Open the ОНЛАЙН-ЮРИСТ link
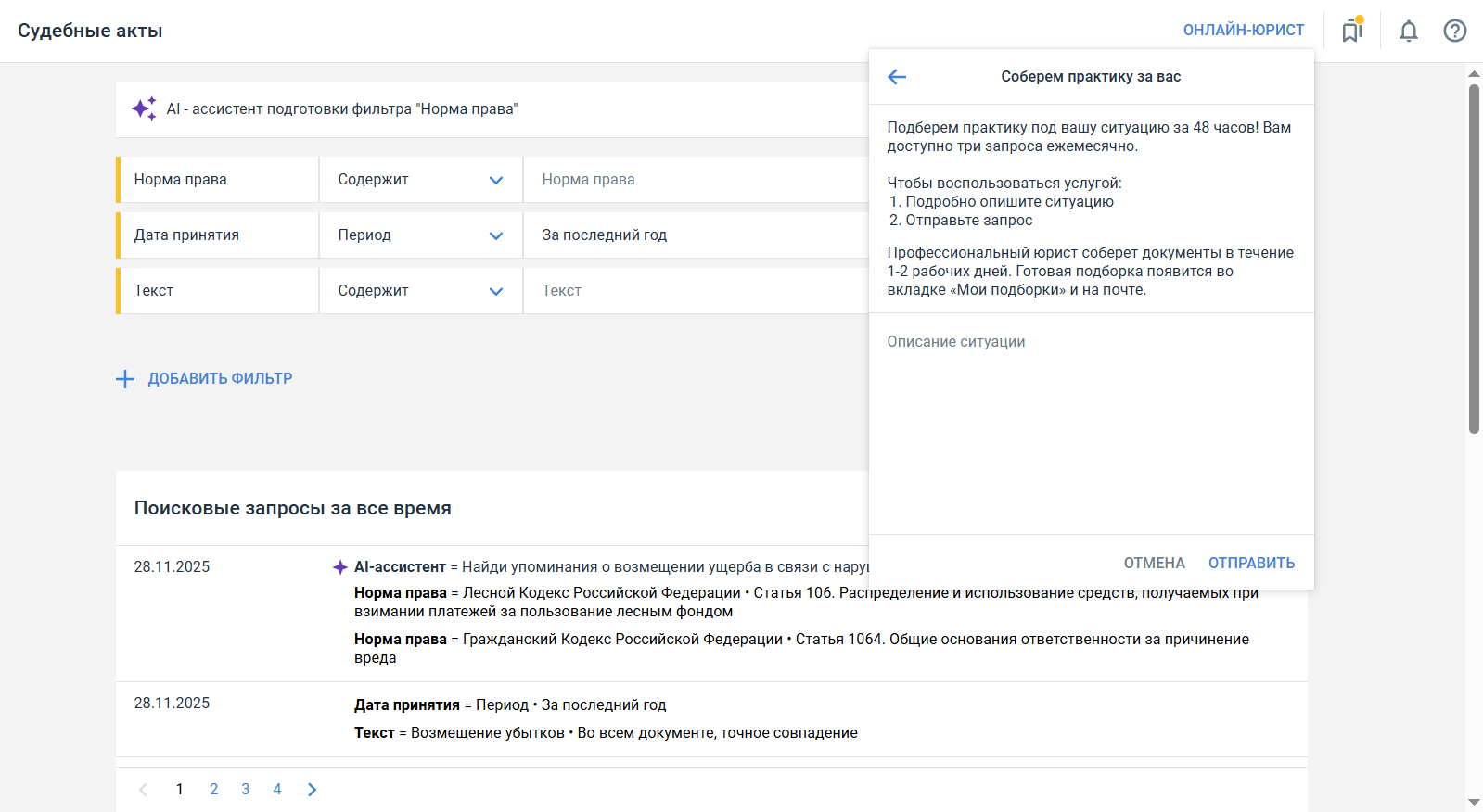 pyautogui.click(x=1243, y=31)
